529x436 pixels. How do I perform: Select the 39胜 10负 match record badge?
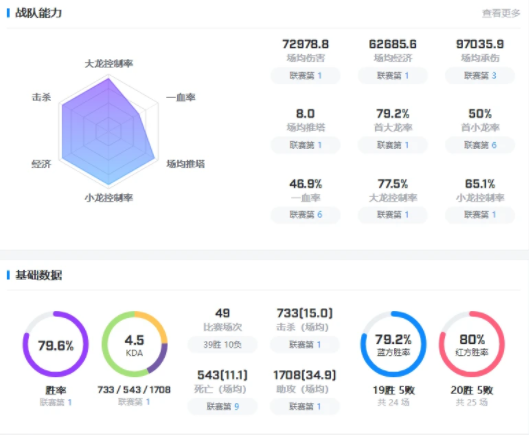(x=222, y=345)
